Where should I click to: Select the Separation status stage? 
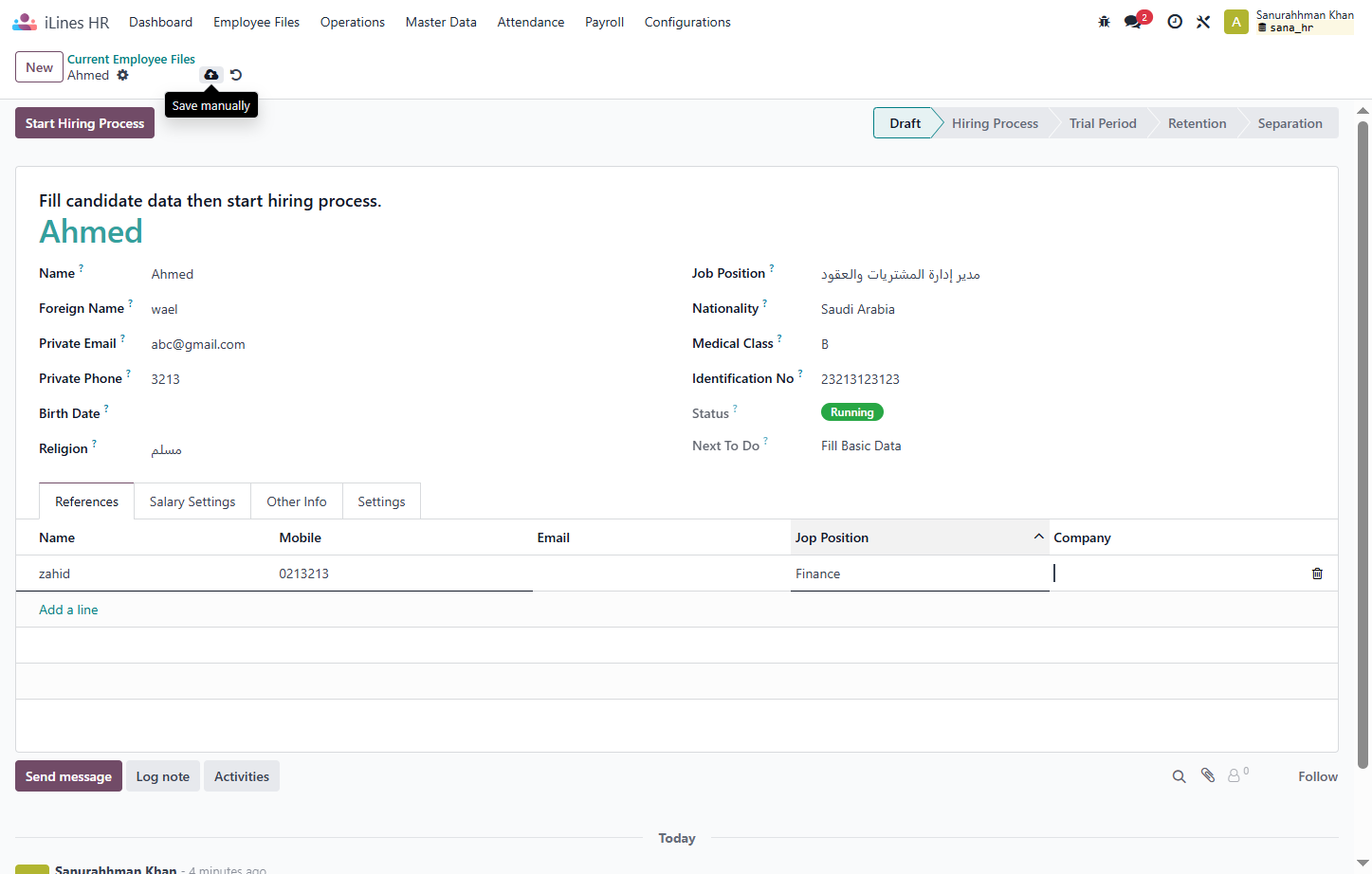coord(1290,123)
